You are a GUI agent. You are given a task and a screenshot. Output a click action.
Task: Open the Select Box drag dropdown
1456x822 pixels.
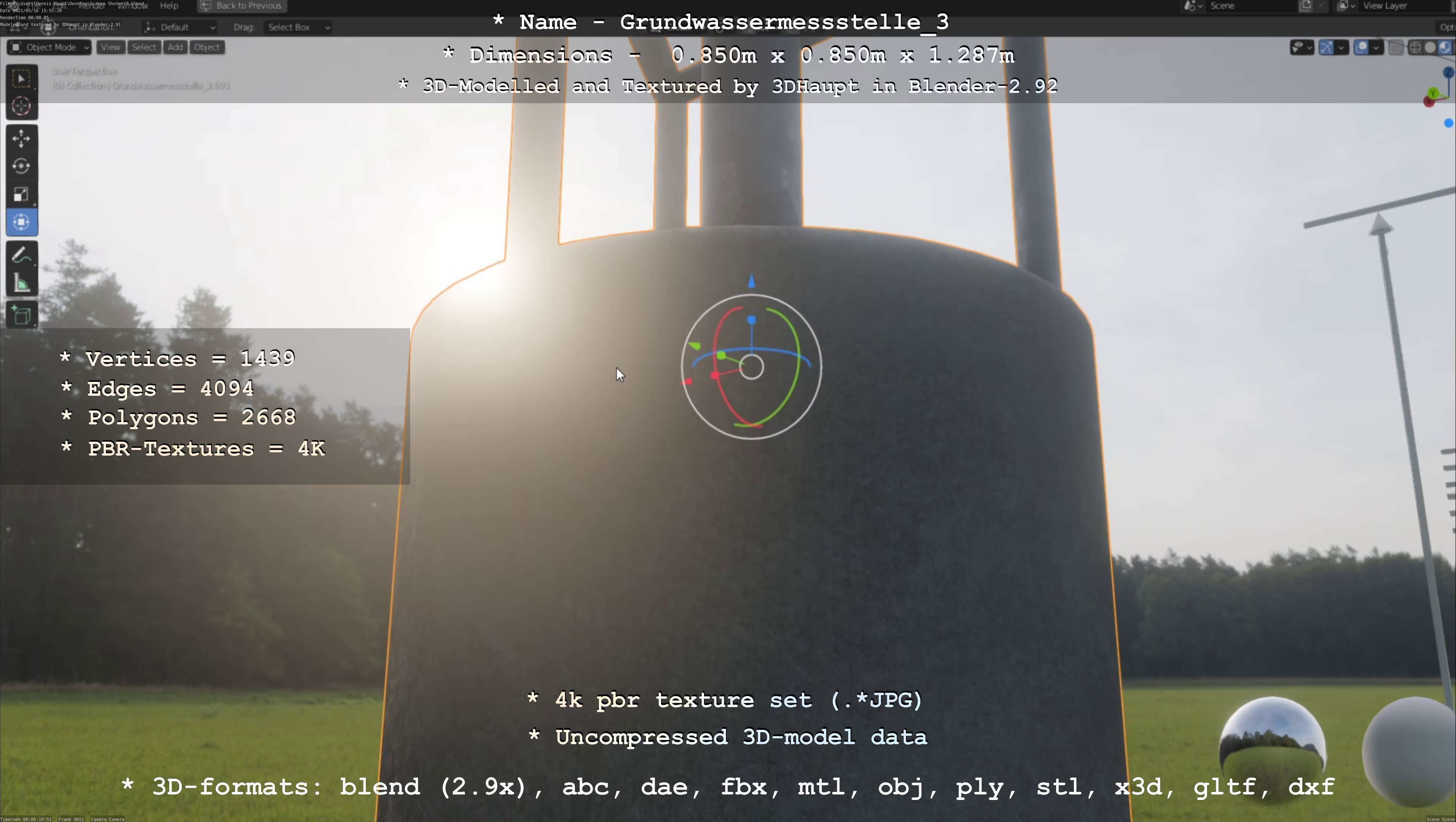297,27
